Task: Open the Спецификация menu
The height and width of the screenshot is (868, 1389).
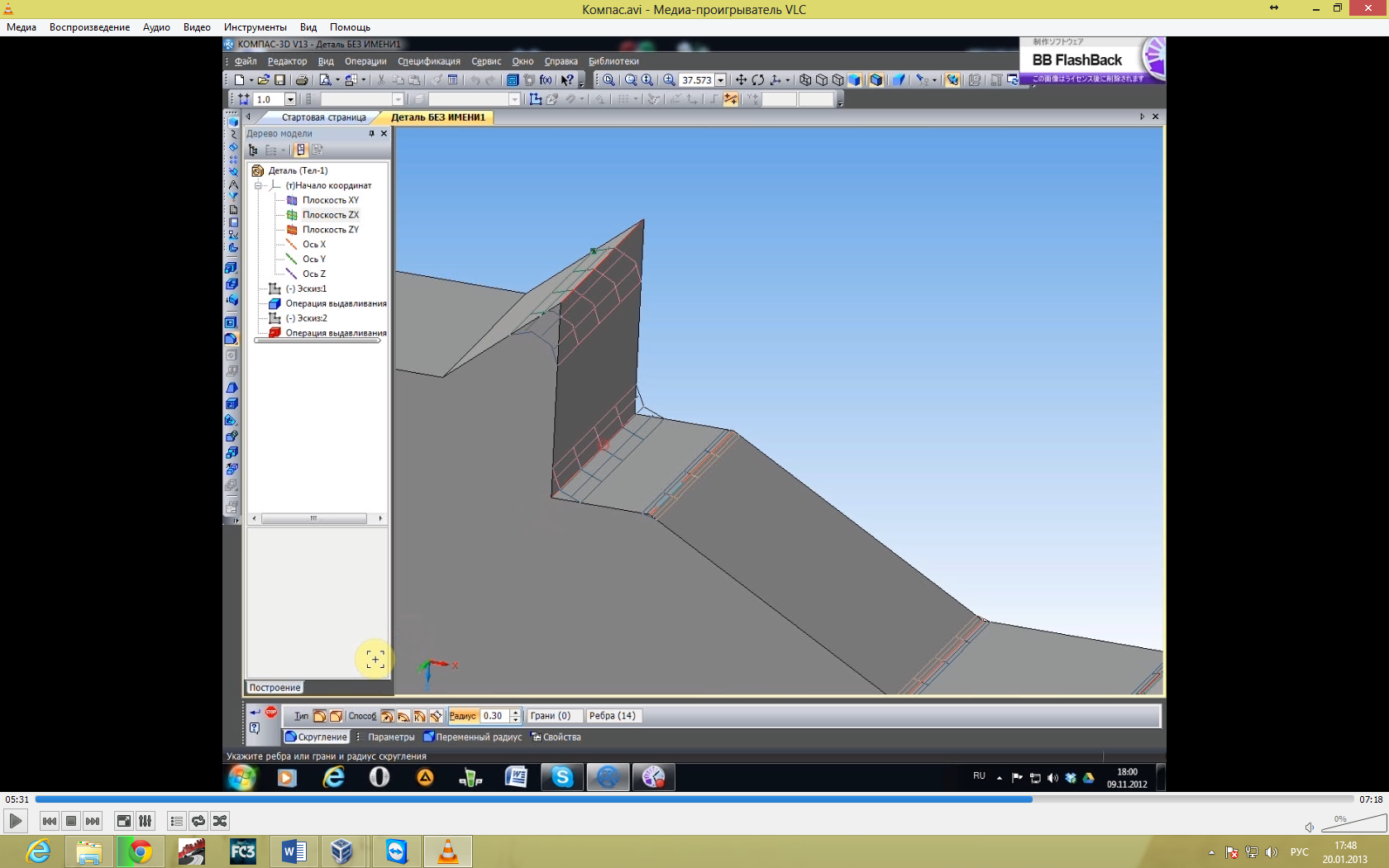Action: [429, 61]
